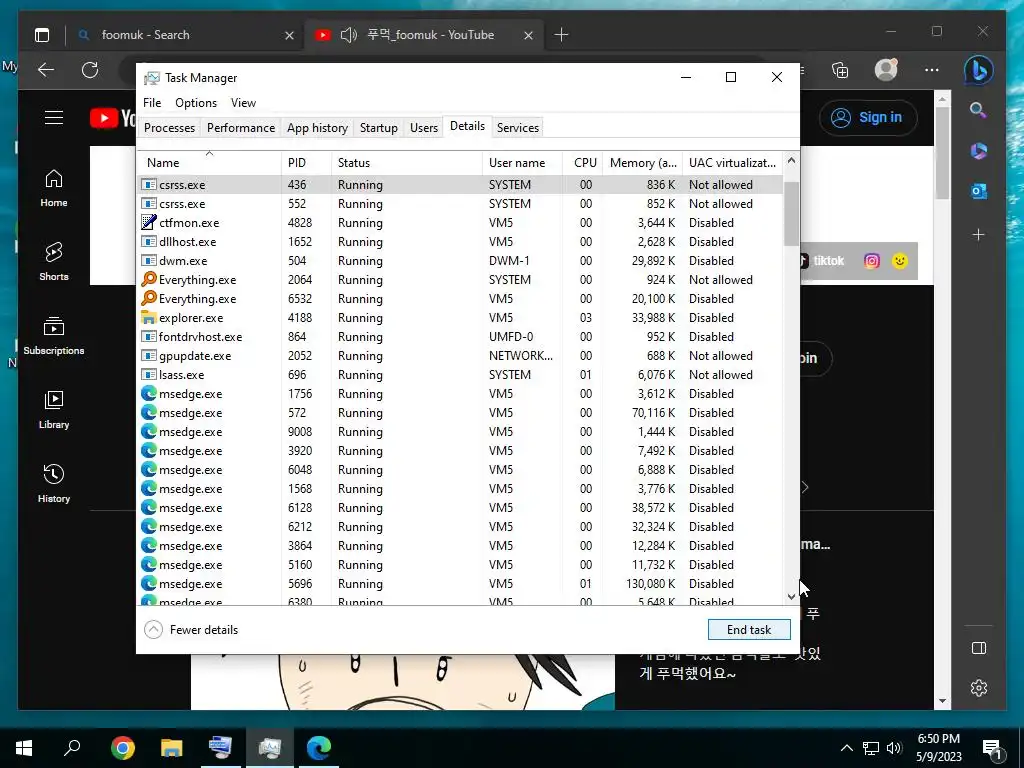Open YouTube Home in the sidebar
This screenshot has height=768, width=1024.
[x=54, y=188]
